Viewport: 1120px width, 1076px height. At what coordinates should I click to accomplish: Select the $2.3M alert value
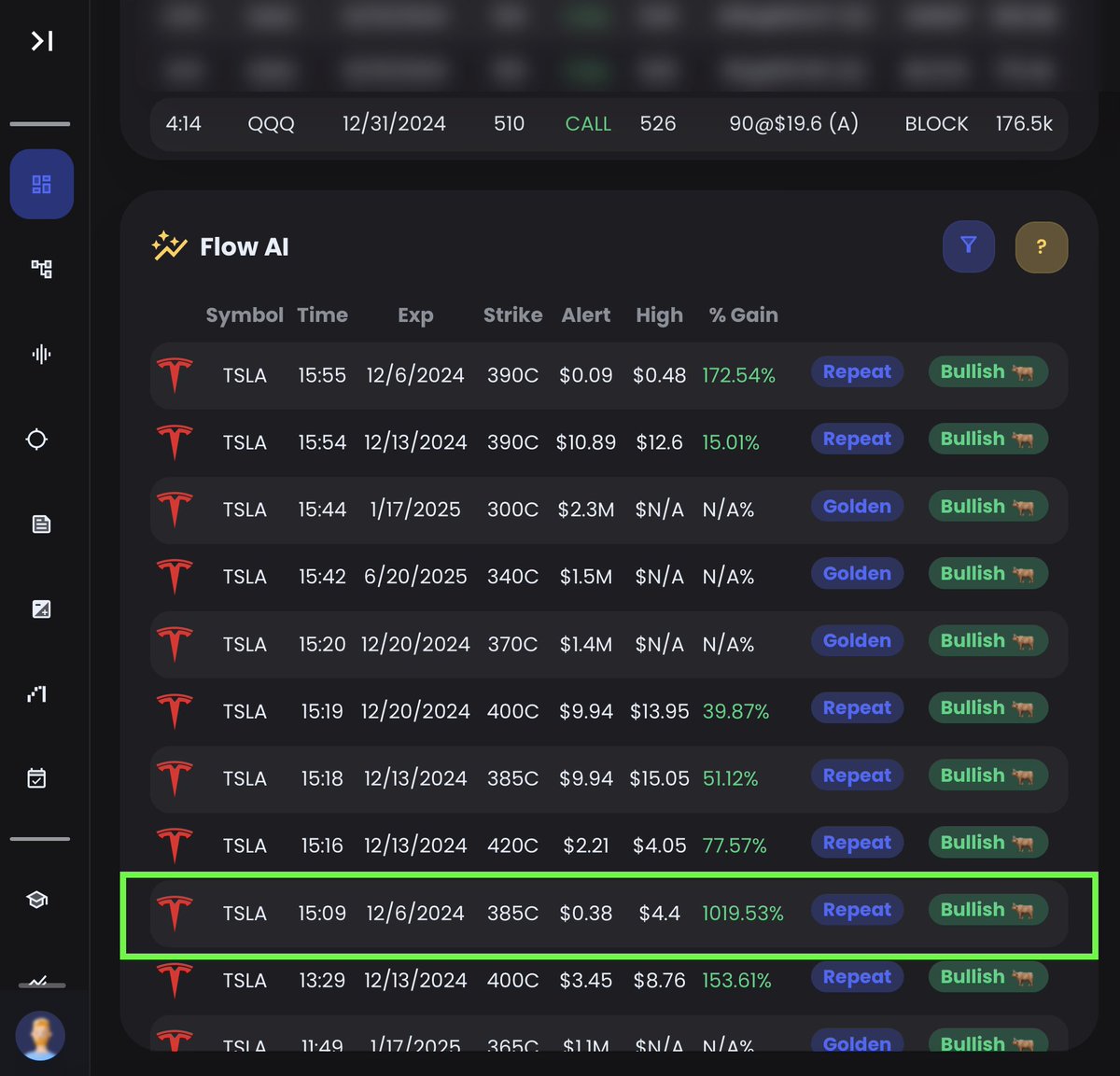(x=586, y=510)
